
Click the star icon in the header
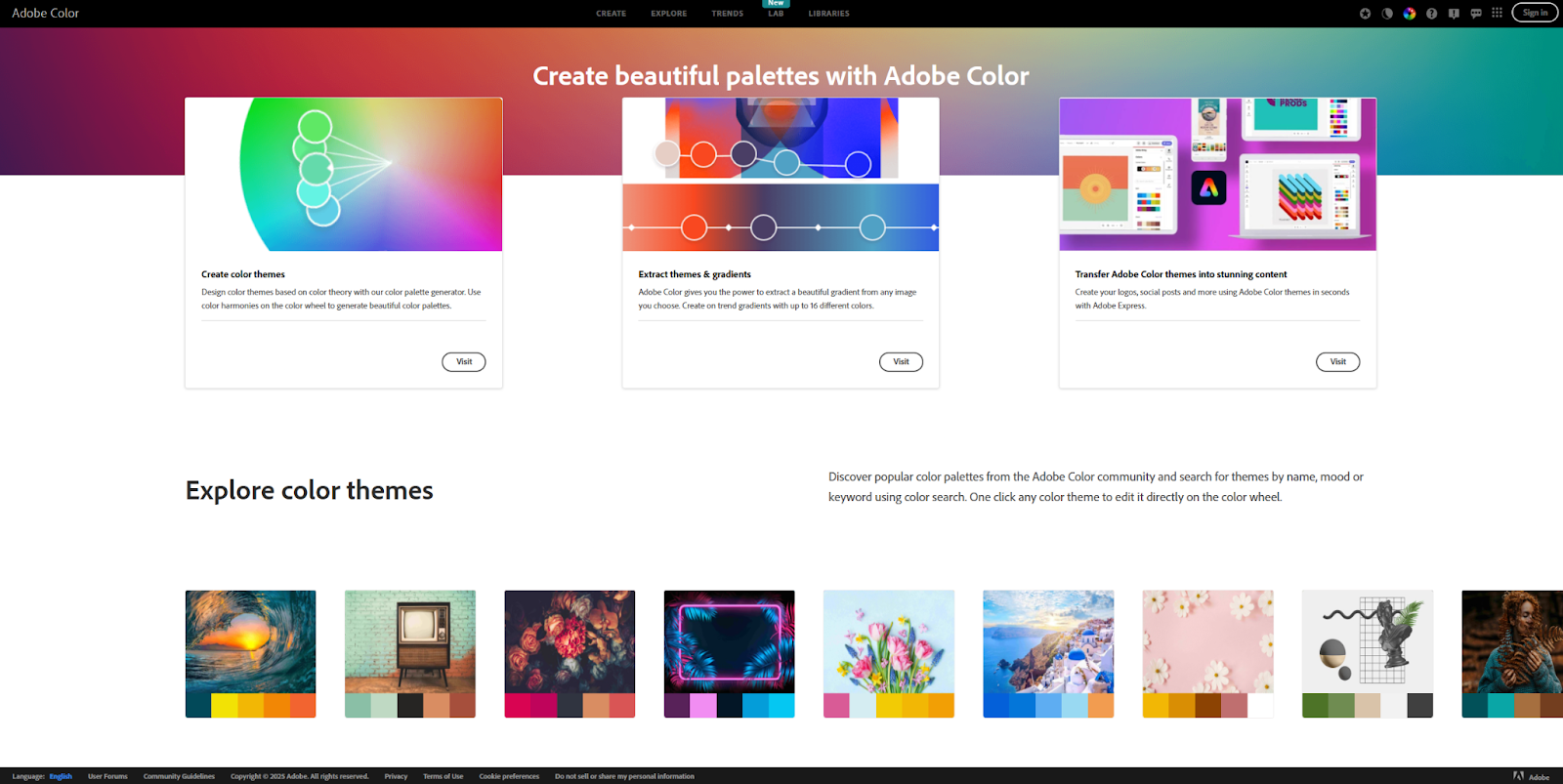tap(1365, 14)
